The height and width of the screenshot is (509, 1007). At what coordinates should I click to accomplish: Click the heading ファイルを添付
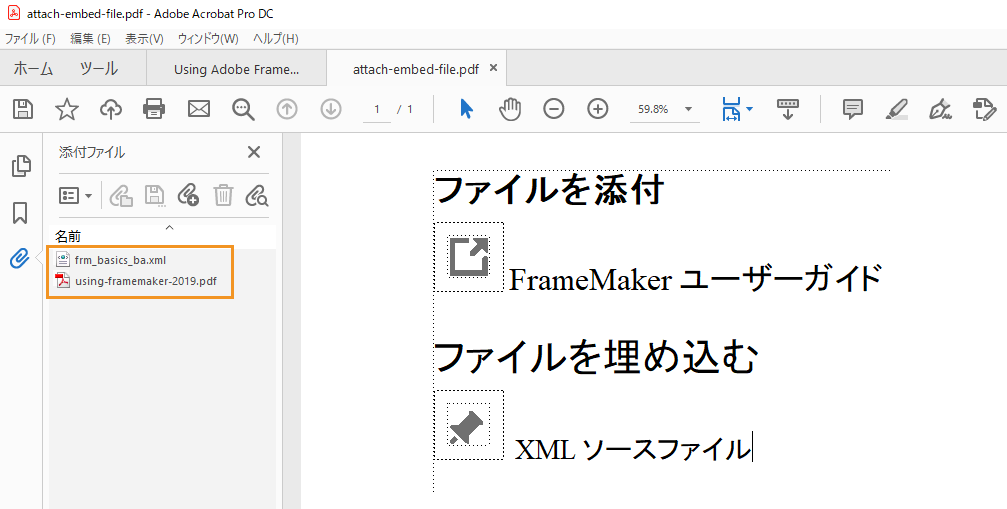click(549, 191)
